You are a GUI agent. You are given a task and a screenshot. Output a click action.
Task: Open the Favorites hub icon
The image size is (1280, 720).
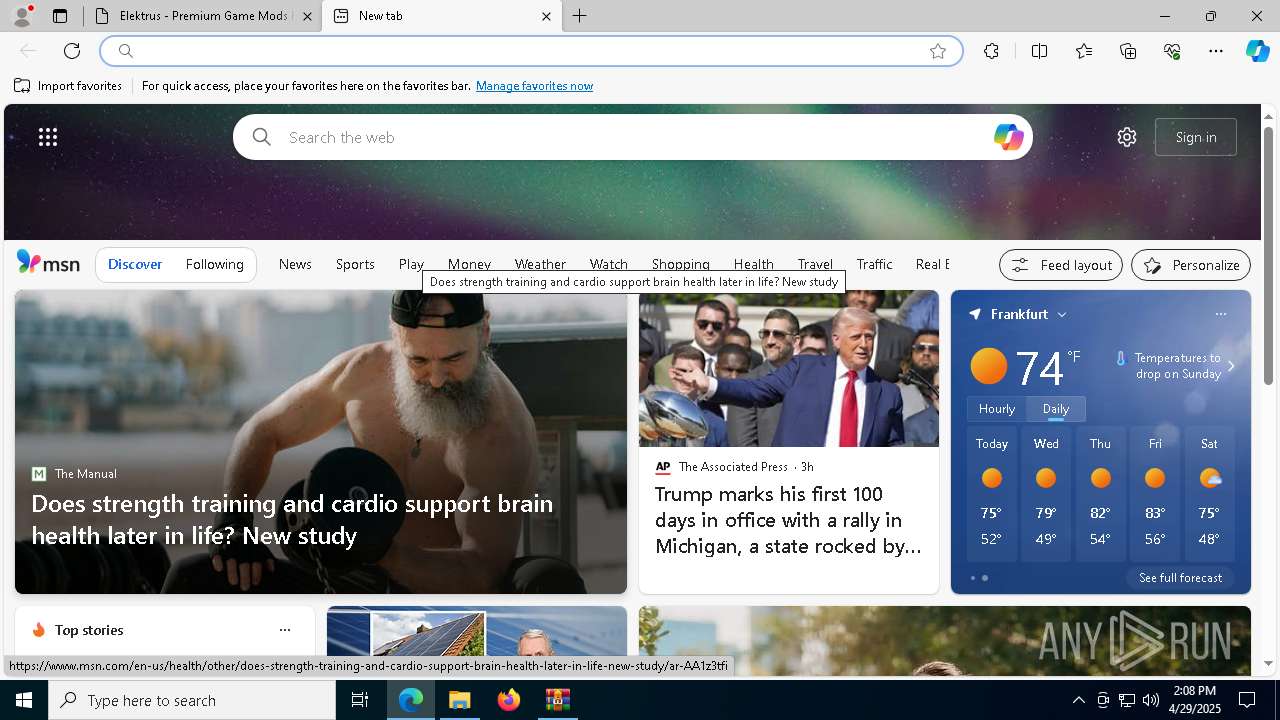(x=1084, y=51)
